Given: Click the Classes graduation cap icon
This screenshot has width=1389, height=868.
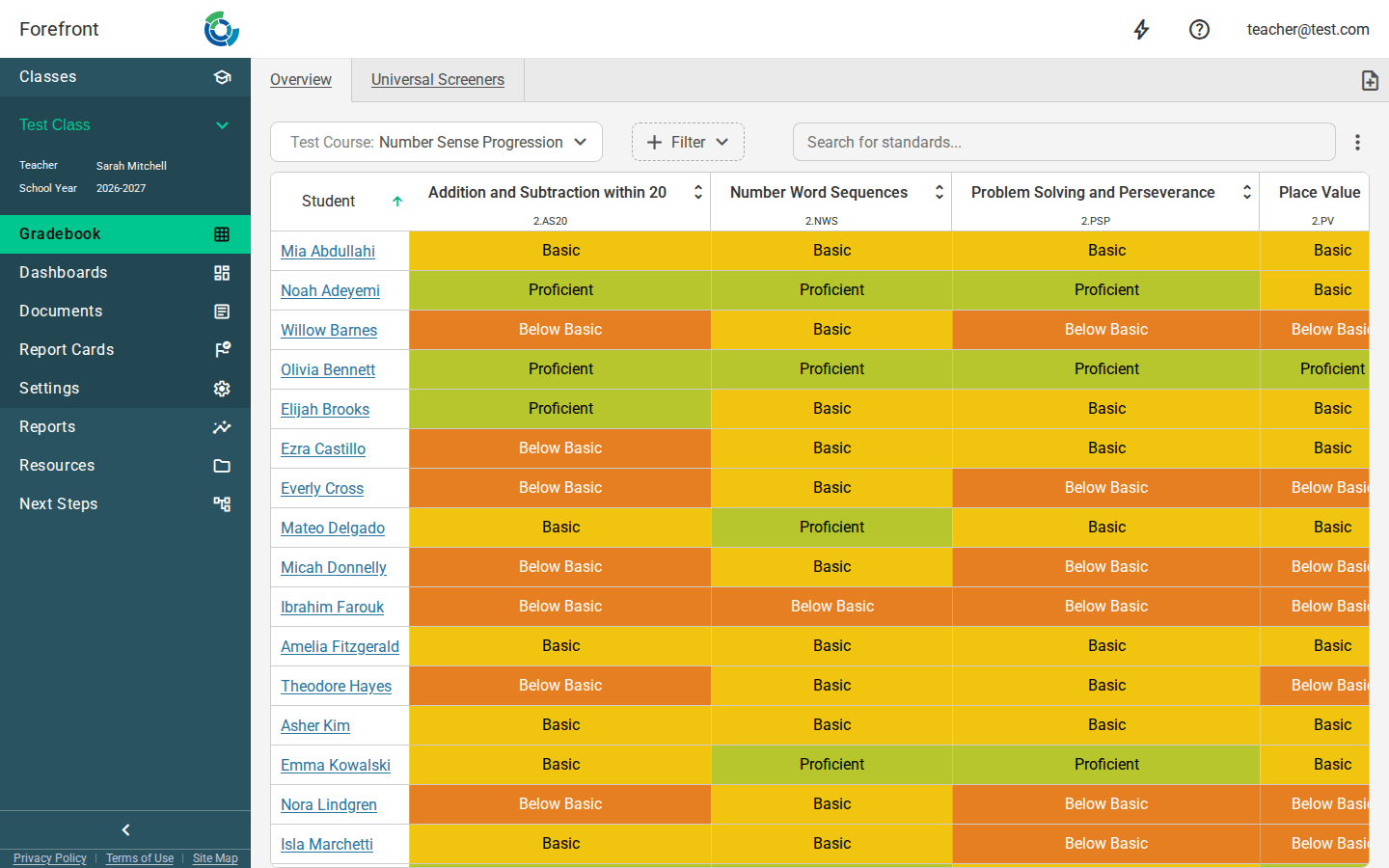Looking at the screenshot, I should (x=222, y=77).
